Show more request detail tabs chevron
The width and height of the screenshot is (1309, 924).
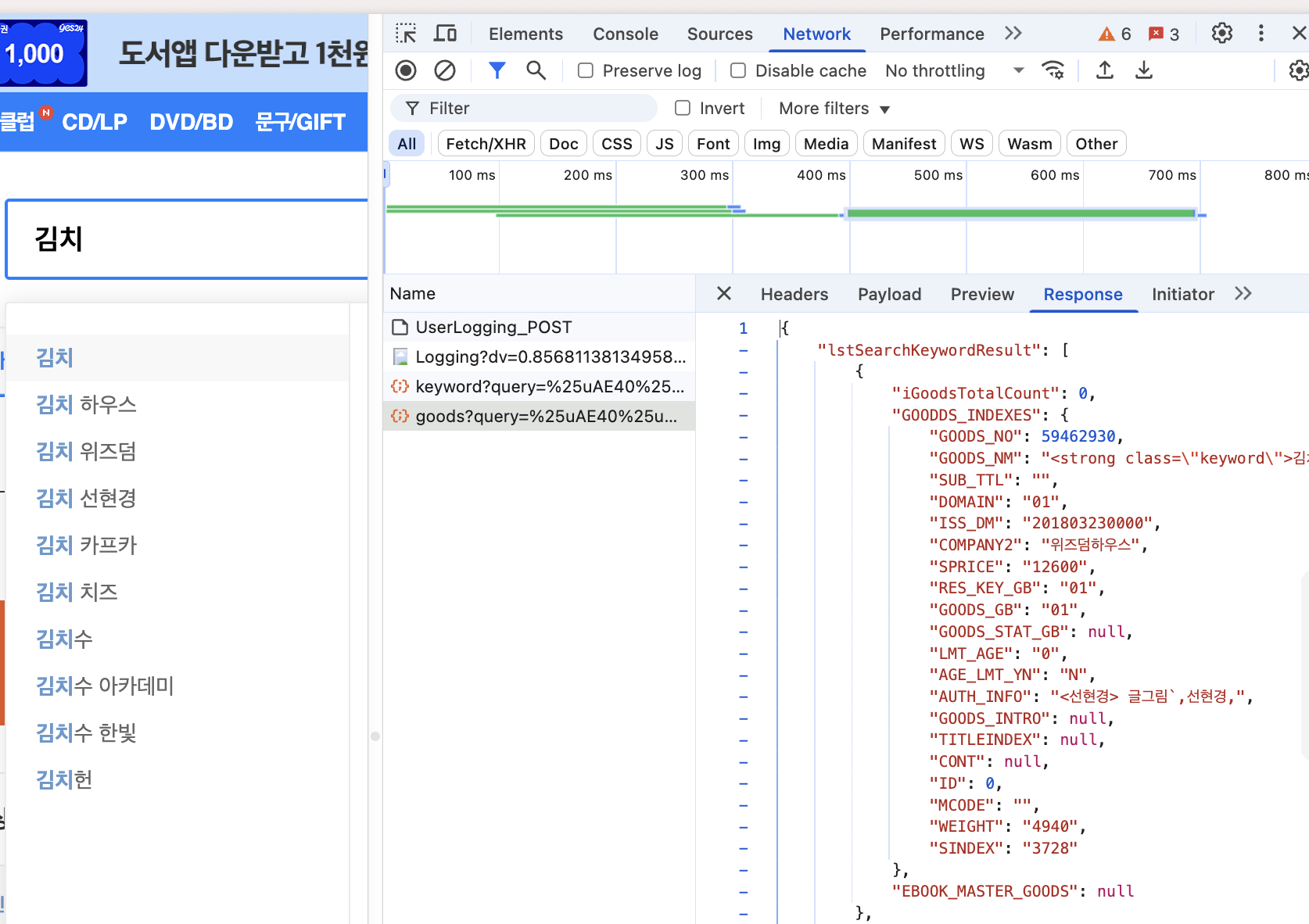[x=1243, y=293]
